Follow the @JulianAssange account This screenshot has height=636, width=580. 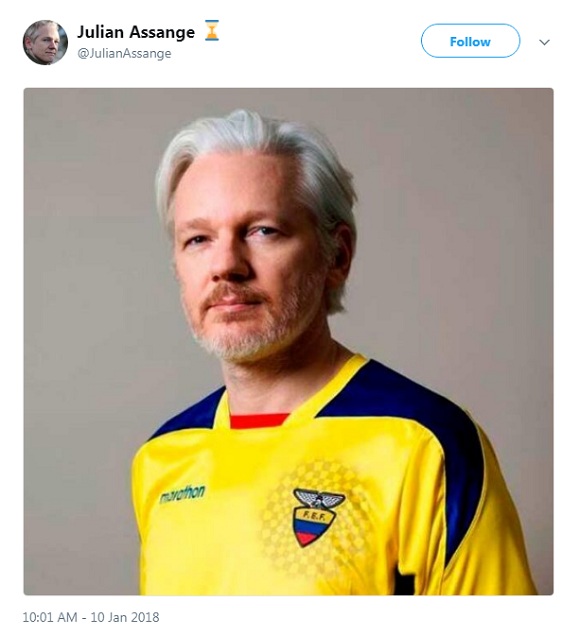(470, 41)
